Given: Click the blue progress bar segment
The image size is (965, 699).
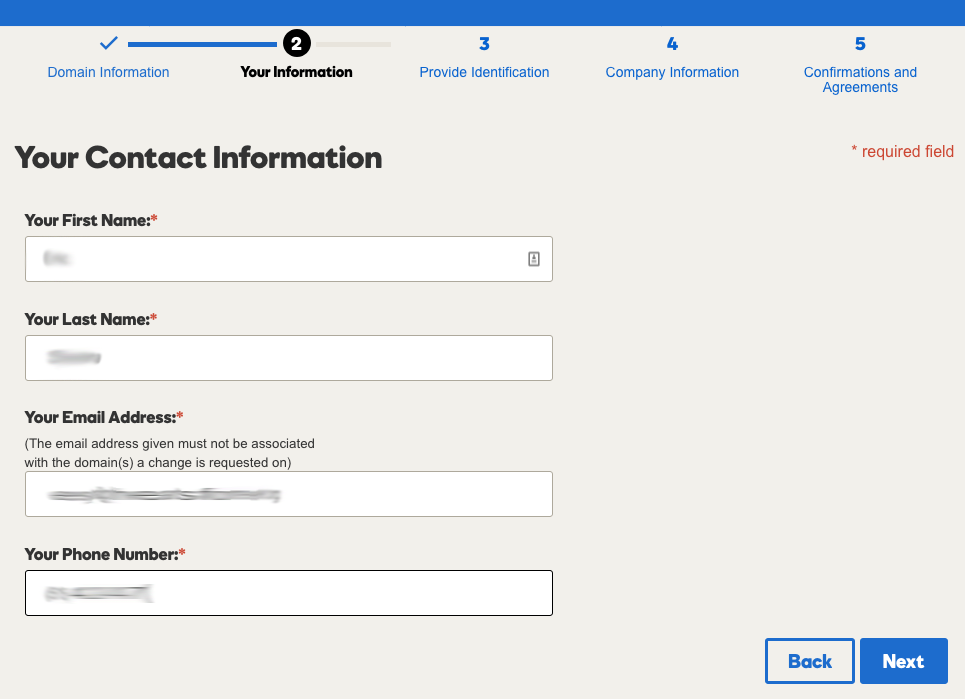Looking at the screenshot, I should [202, 44].
